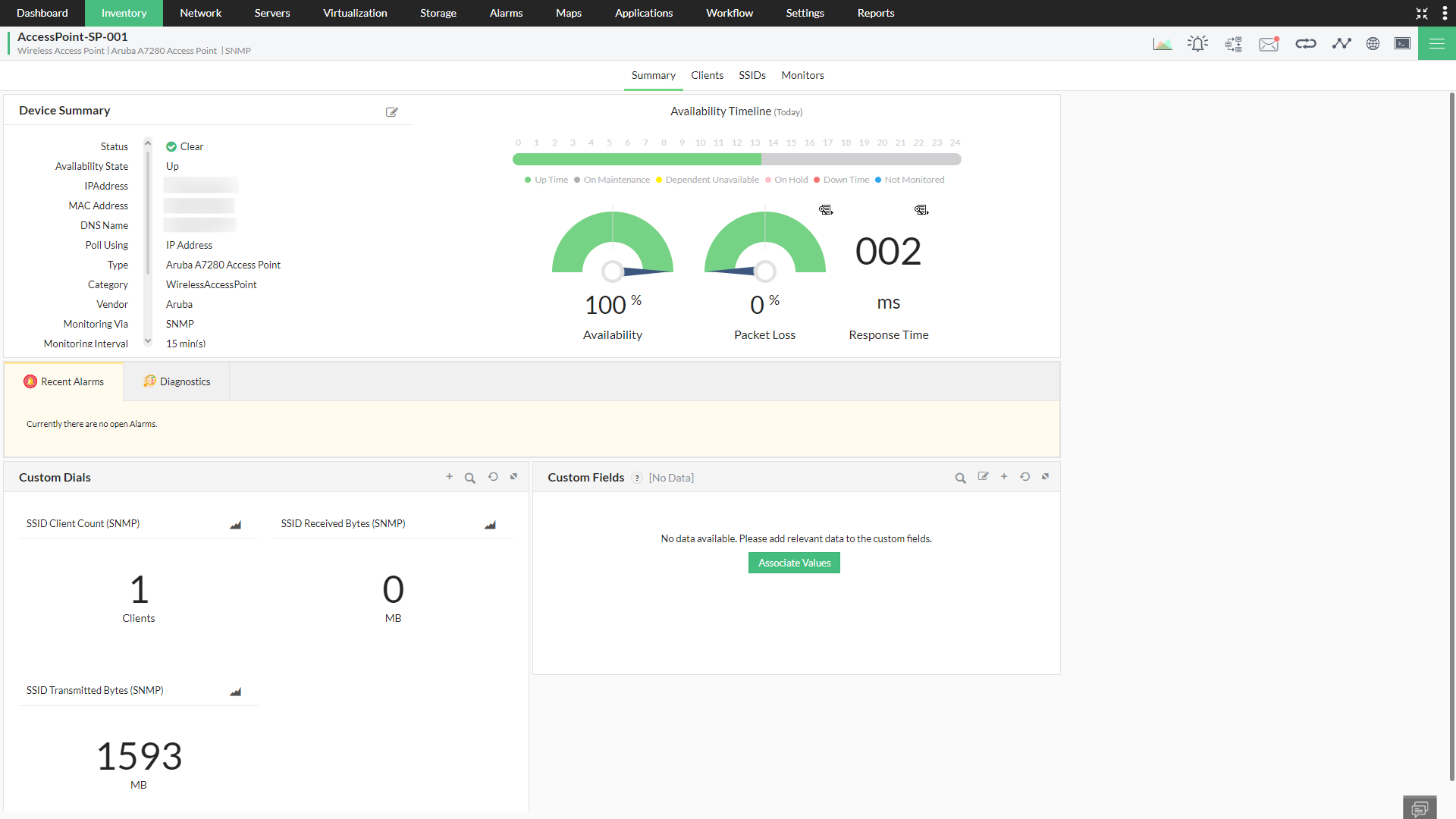Click the envelope notification icon
This screenshot has height=819, width=1456.
click(1269, 44)
